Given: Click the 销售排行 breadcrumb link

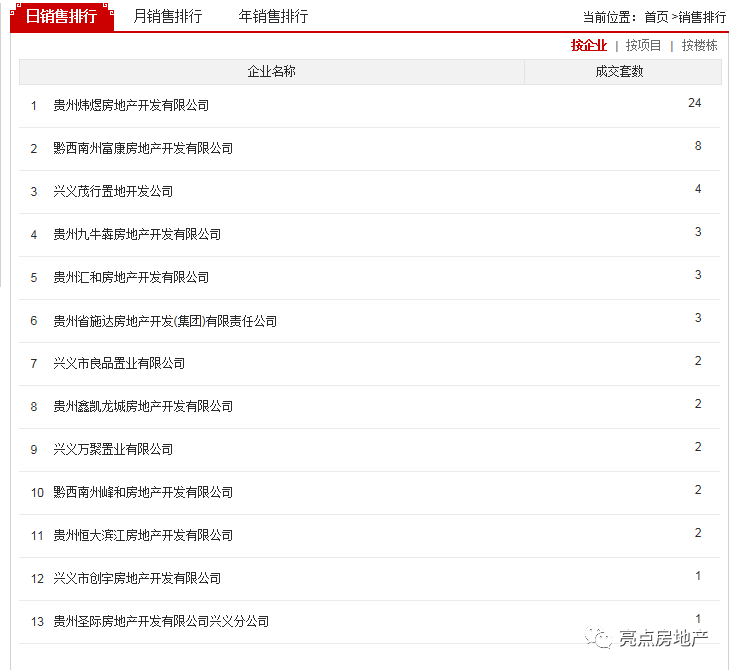Looking at the screenshot, I should [702, 17].
